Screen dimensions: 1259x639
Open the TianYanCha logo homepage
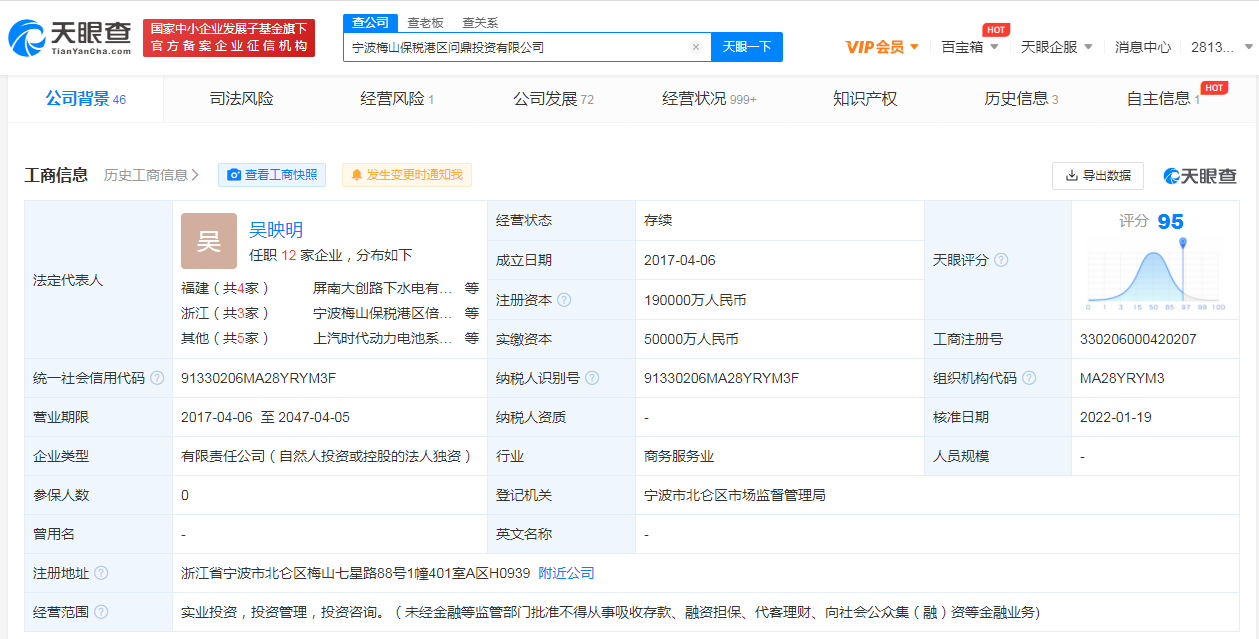pyautogui.click(x=69, y=38)
